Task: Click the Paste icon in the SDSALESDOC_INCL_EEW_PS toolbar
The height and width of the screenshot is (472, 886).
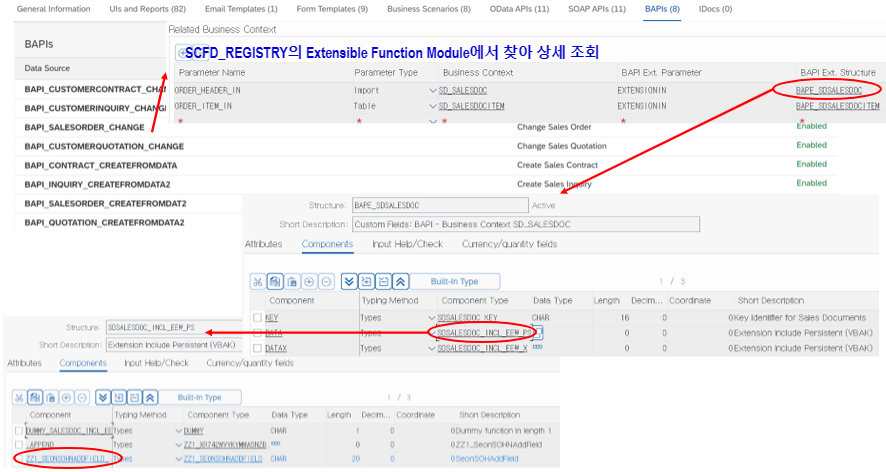Action: click(51, 398)
